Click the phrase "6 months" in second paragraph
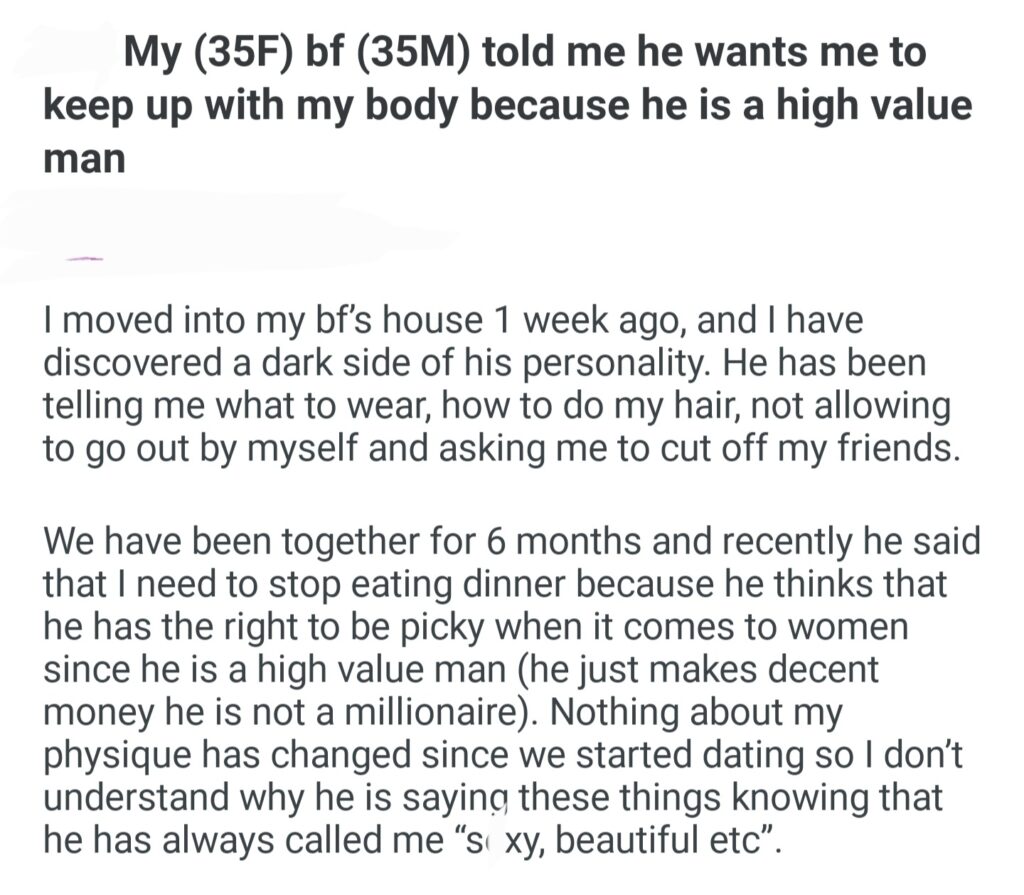The height and width of the screenshot is (895, 1024). 563,544
